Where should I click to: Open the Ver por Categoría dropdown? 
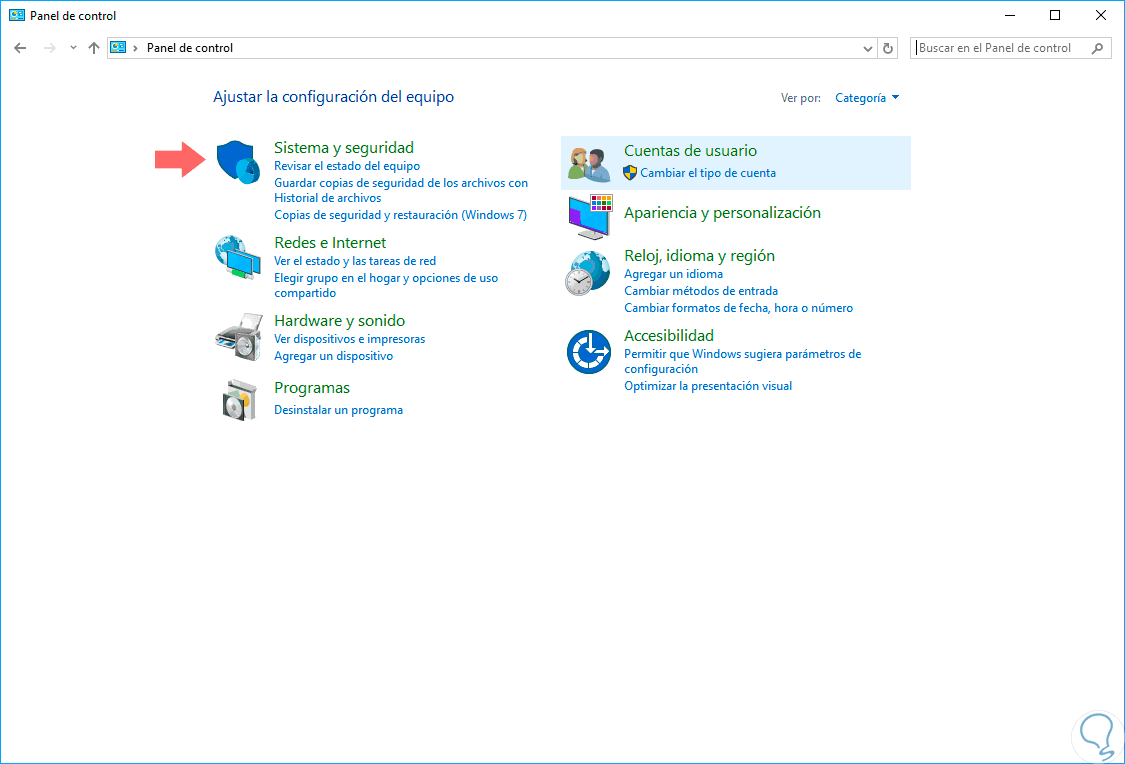[867, 98]
